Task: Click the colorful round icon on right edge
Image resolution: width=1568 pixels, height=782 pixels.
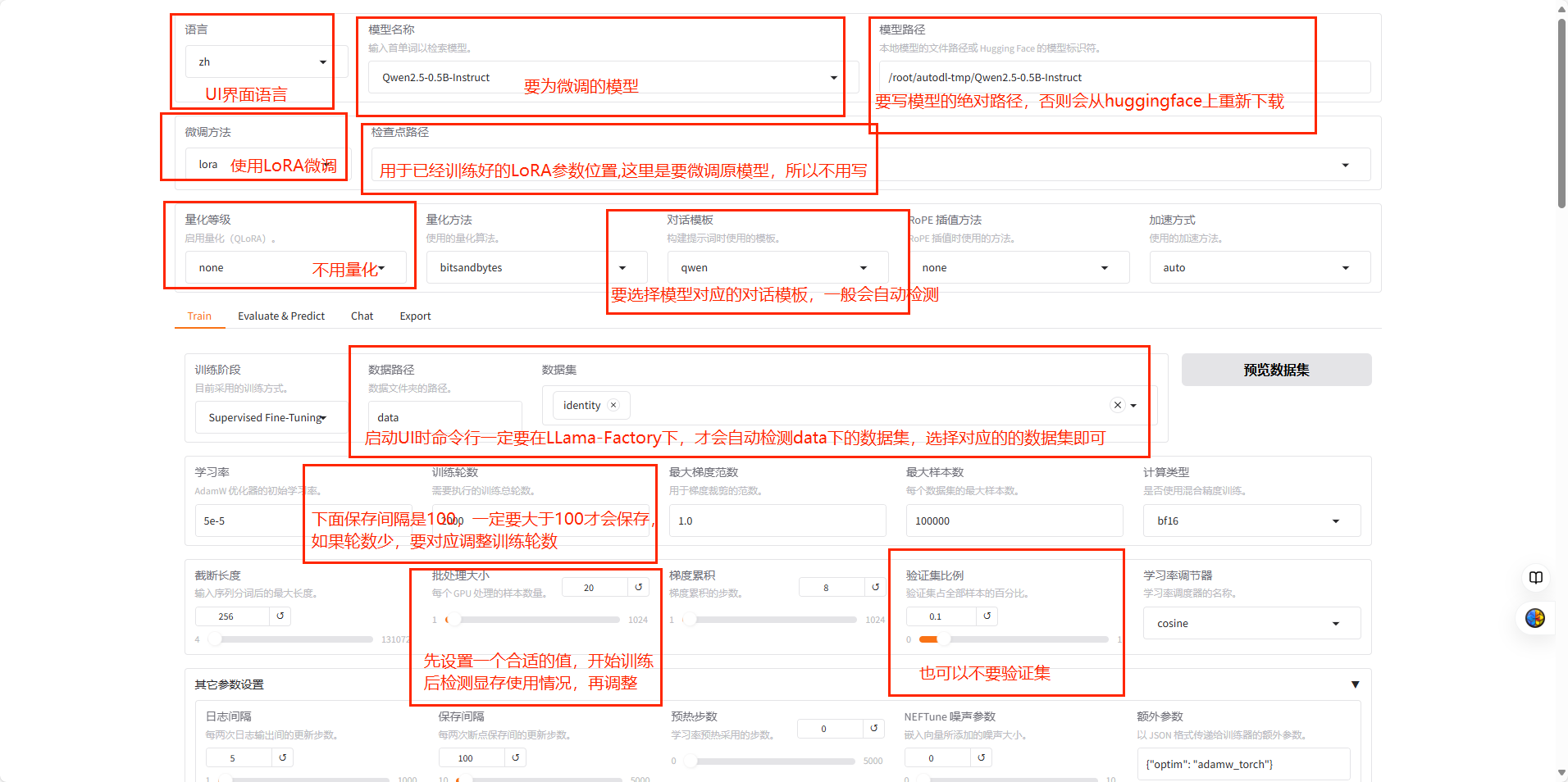Action: (1535, 618)
